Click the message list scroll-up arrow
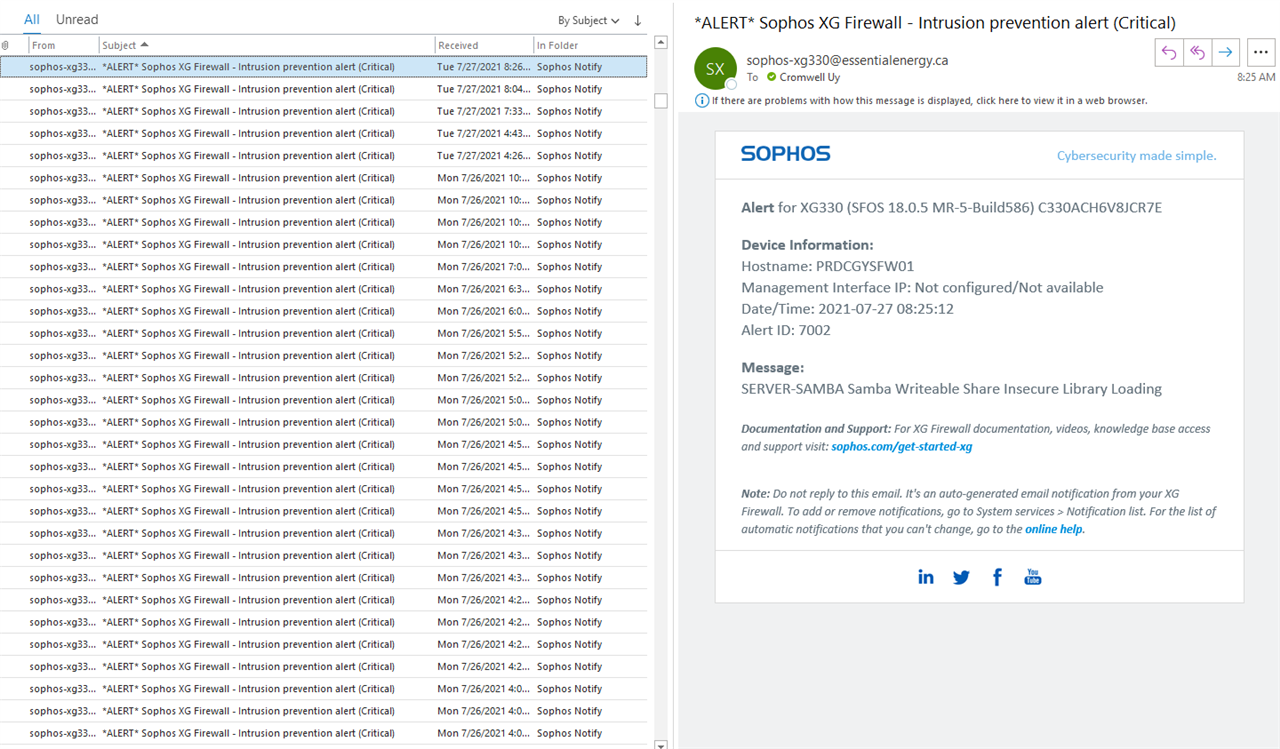This screenshot has height=749, width=1280. (x=660, y=43)
